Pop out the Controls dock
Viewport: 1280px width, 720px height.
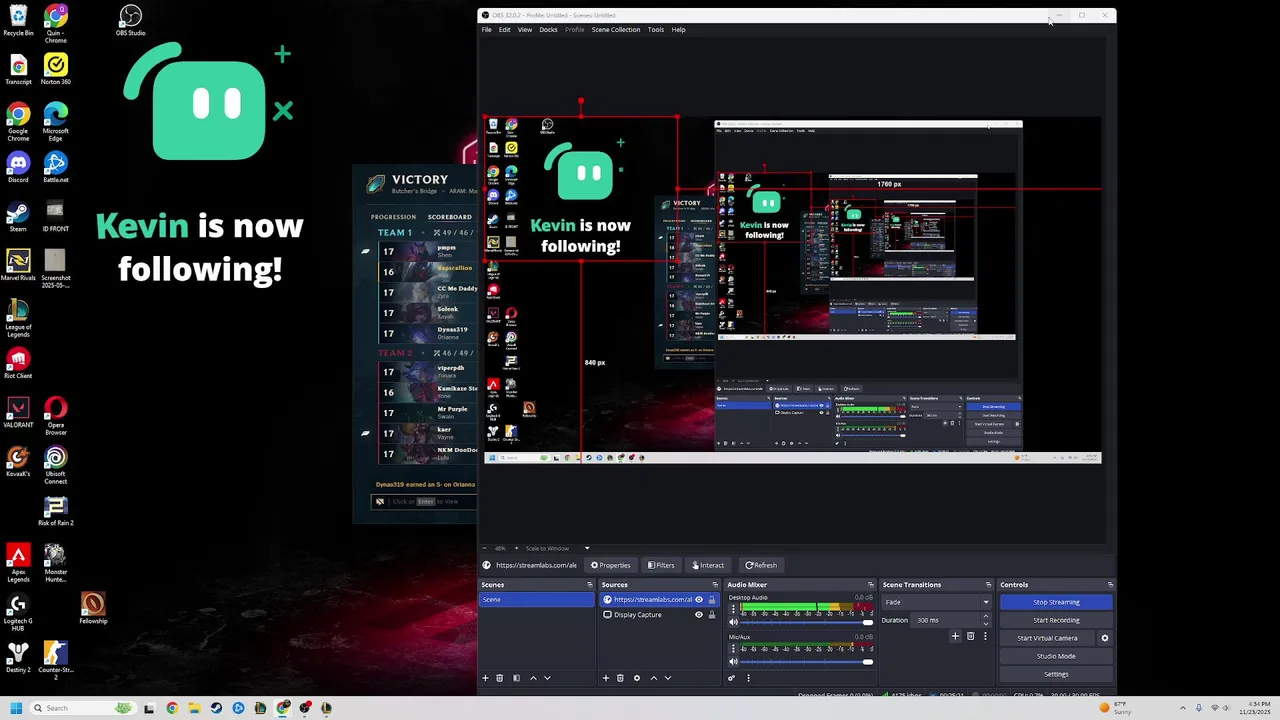tap(1110, 585)
